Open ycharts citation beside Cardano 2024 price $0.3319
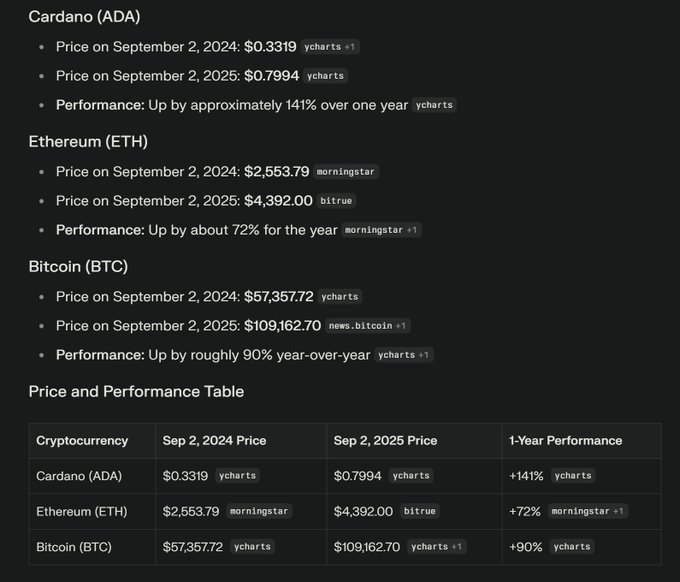 pos(330,47)
